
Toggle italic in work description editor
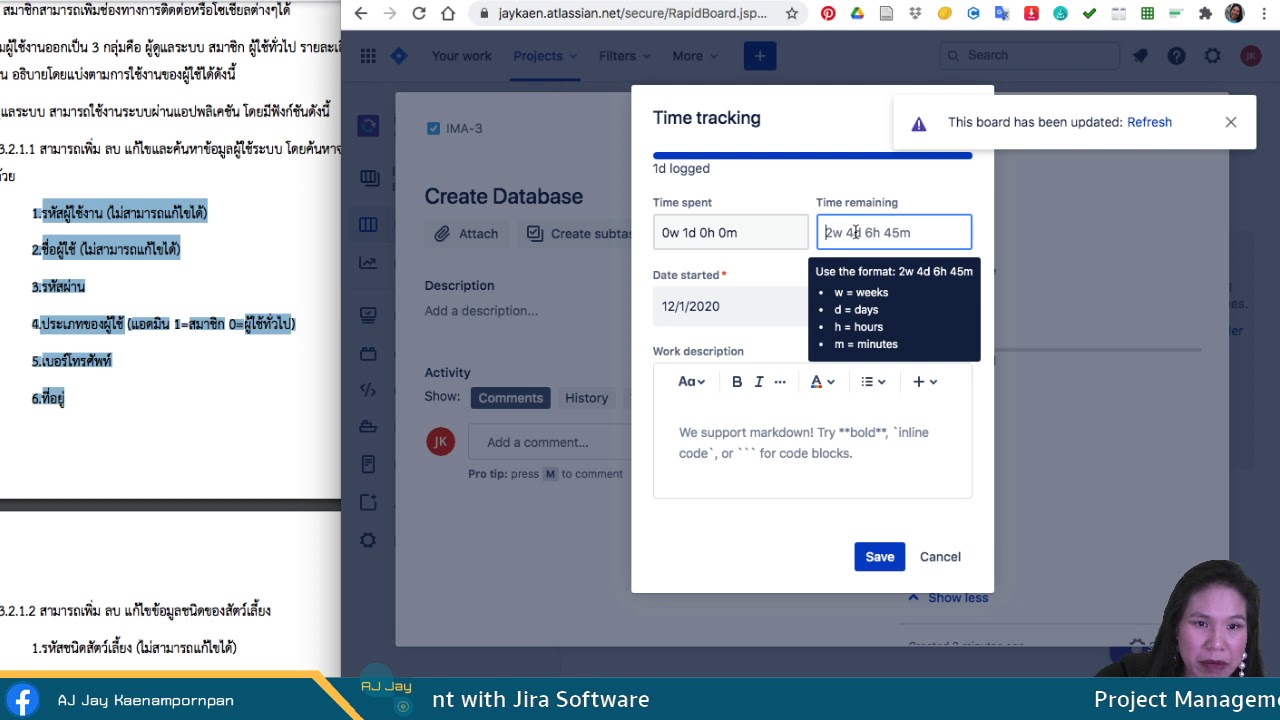[x=759, y=381]
